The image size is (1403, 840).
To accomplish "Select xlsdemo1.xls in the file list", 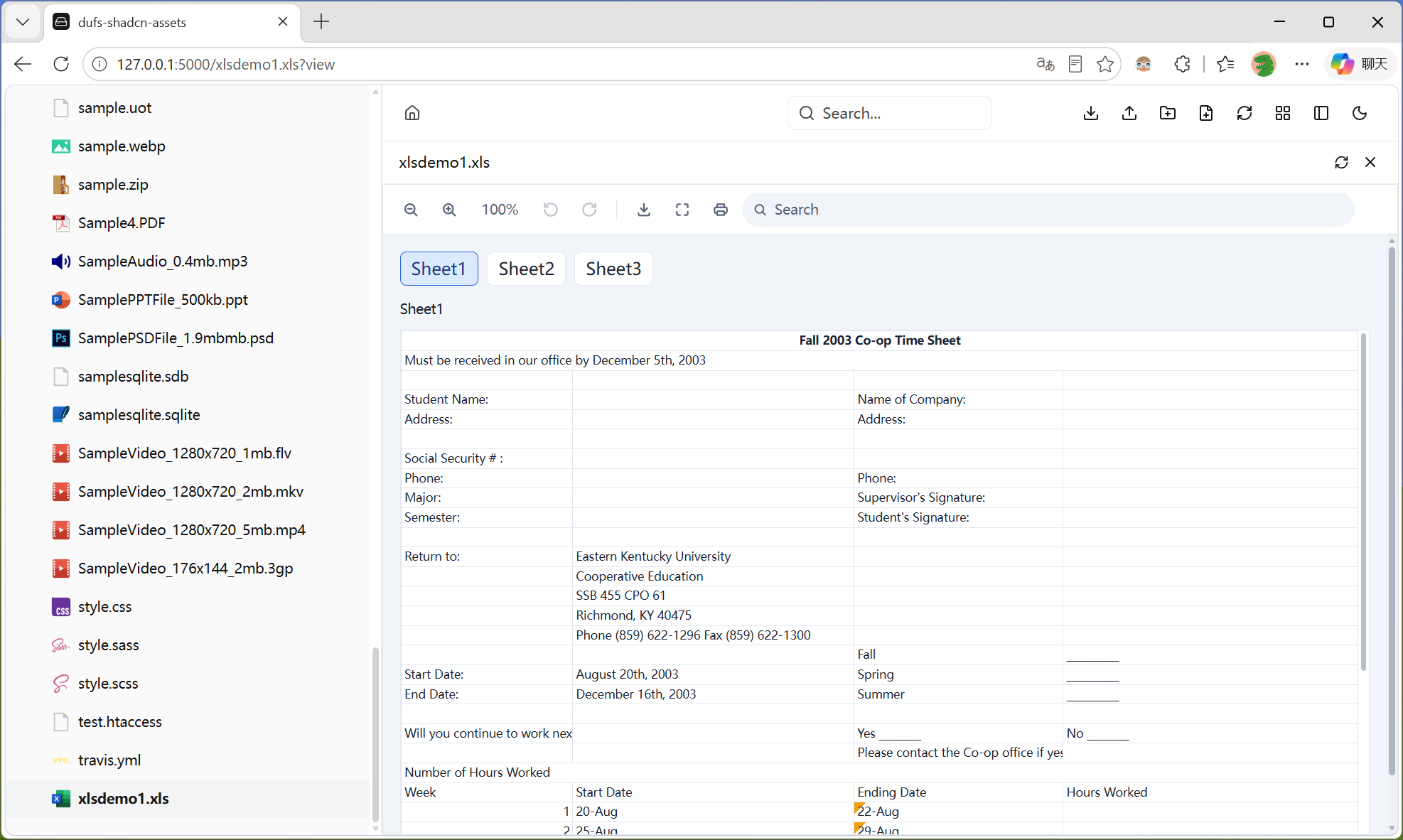I will point(188,799).
